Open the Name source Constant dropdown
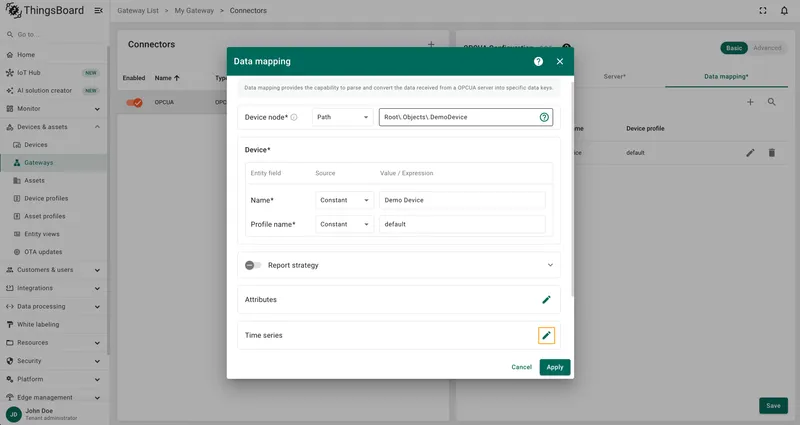The width and height of the screenshot is (800, 425). point(344,200)
